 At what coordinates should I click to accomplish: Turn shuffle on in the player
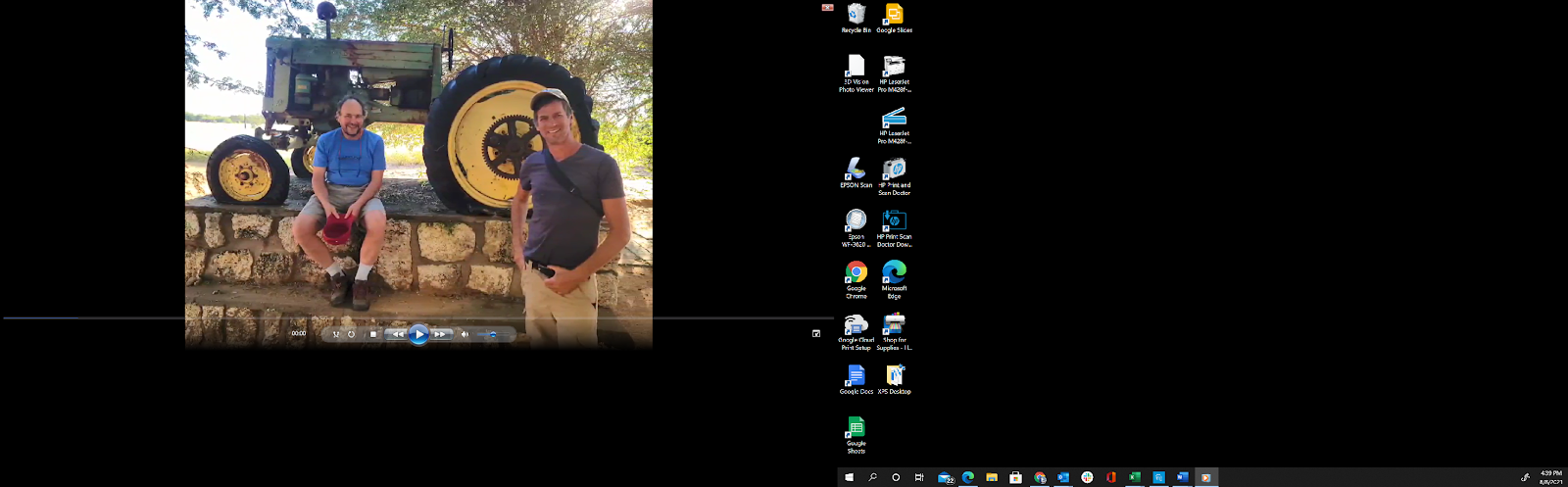click(336, 334)
